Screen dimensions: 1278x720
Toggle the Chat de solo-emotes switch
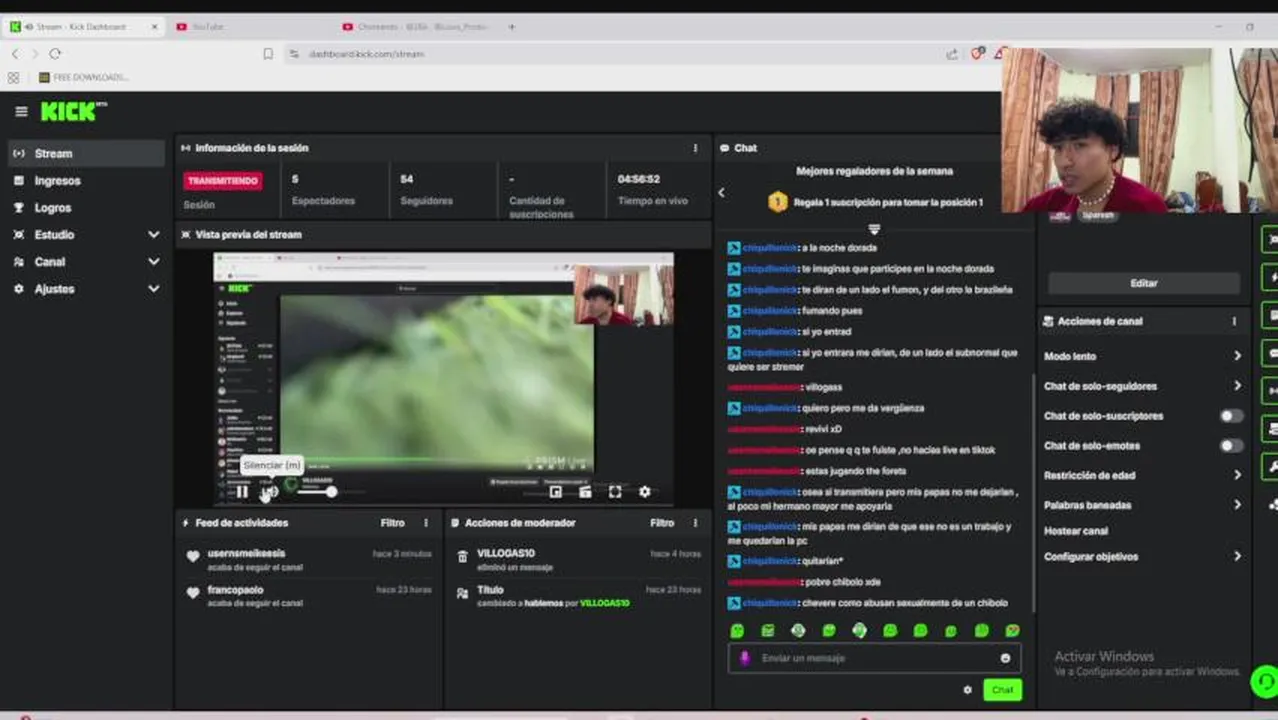(x=1231, y=446)
